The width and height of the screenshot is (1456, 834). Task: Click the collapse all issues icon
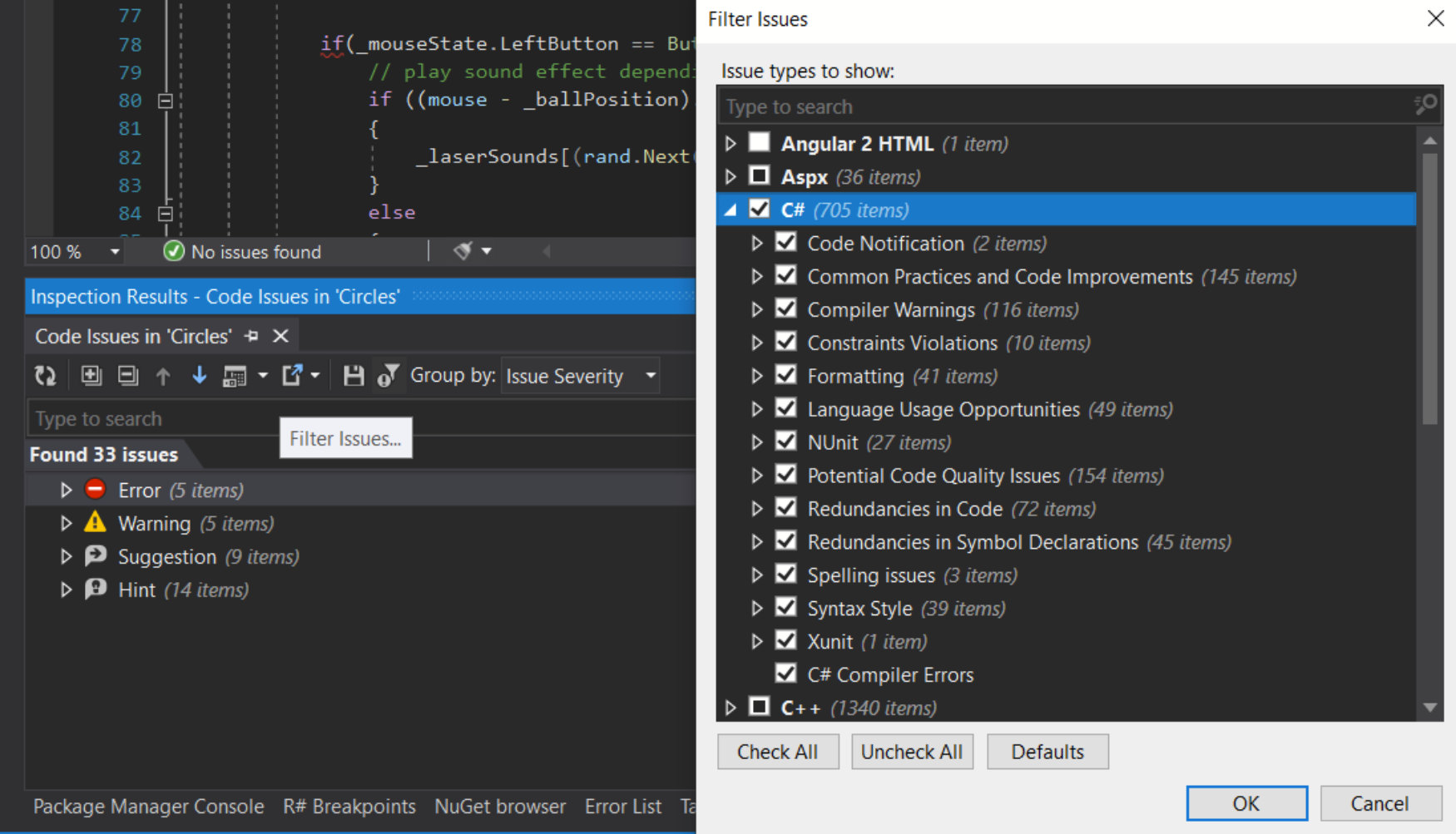[127, 376]
